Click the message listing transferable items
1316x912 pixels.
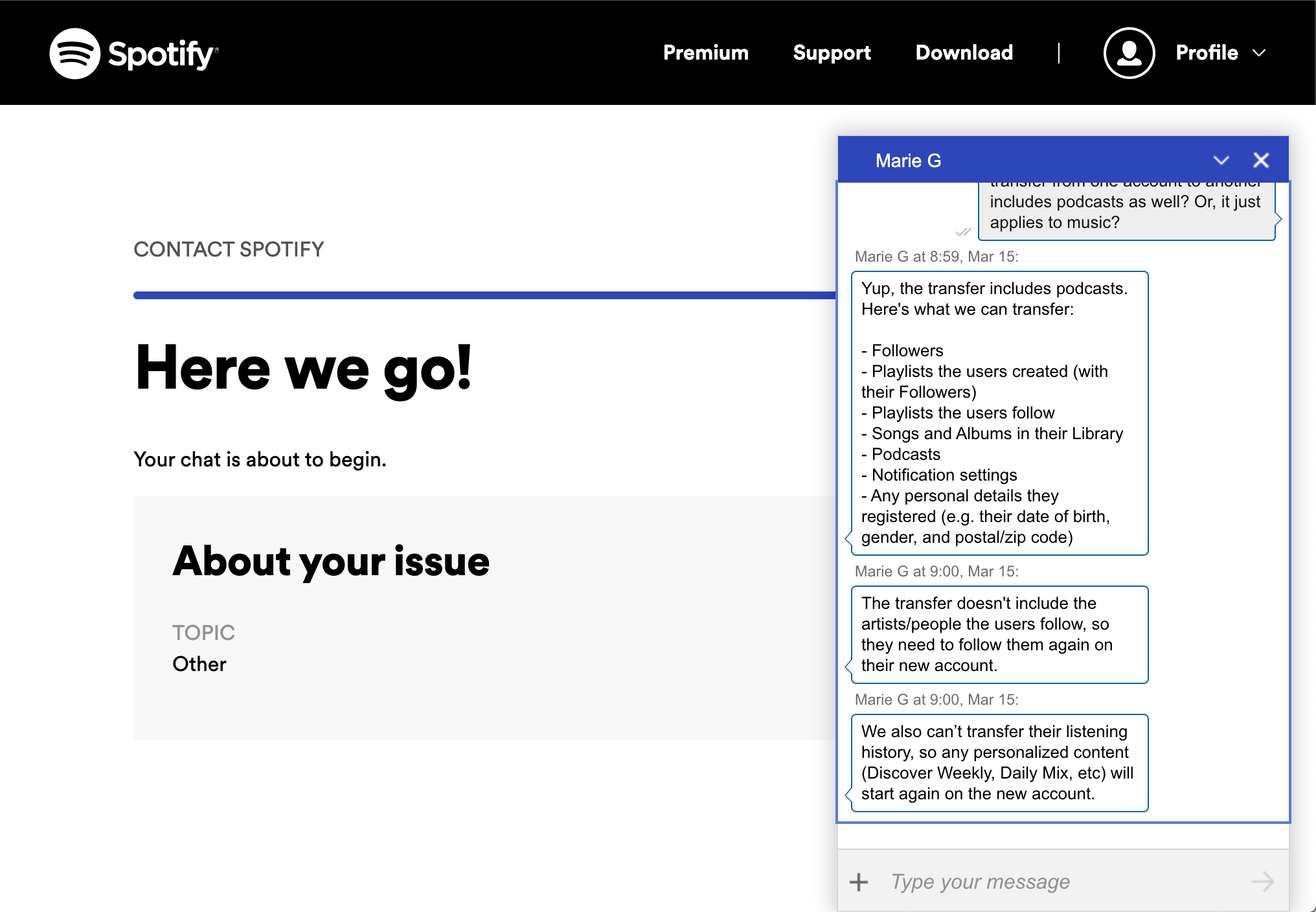click(999, 413)
